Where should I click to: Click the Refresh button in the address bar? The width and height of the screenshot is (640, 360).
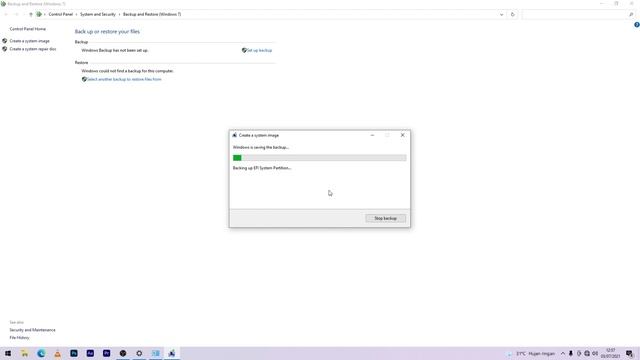point(513,14)
